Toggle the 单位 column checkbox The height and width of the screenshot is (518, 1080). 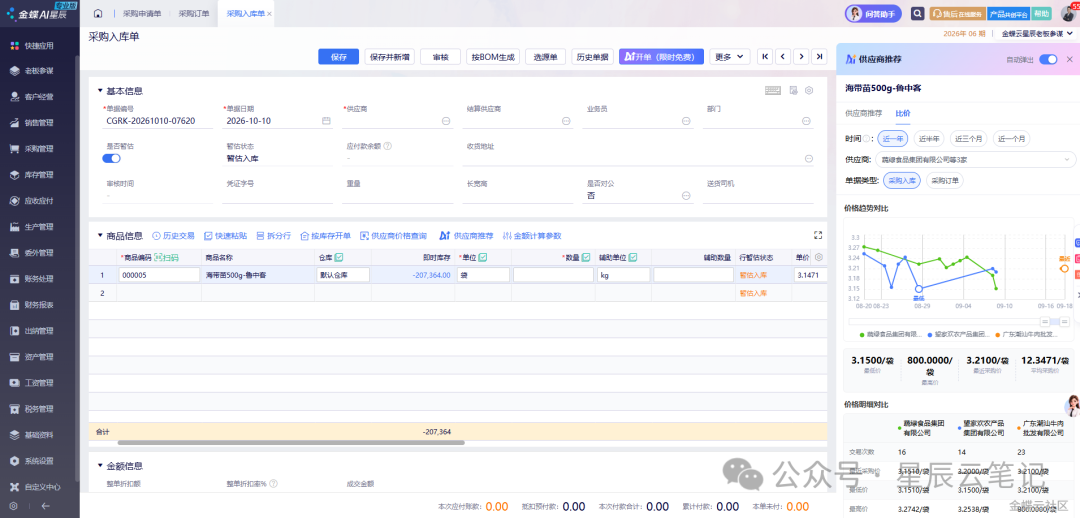[x=483, y=257]
